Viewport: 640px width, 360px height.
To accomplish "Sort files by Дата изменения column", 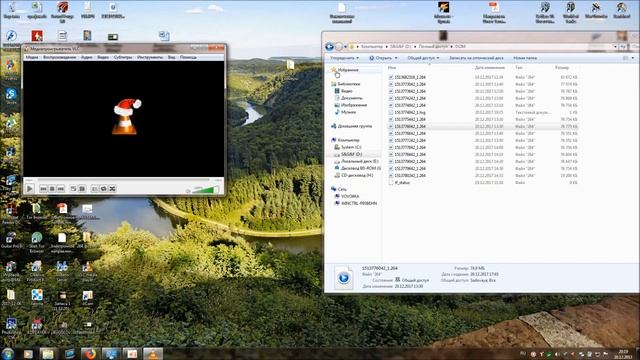I will point(490,67).
